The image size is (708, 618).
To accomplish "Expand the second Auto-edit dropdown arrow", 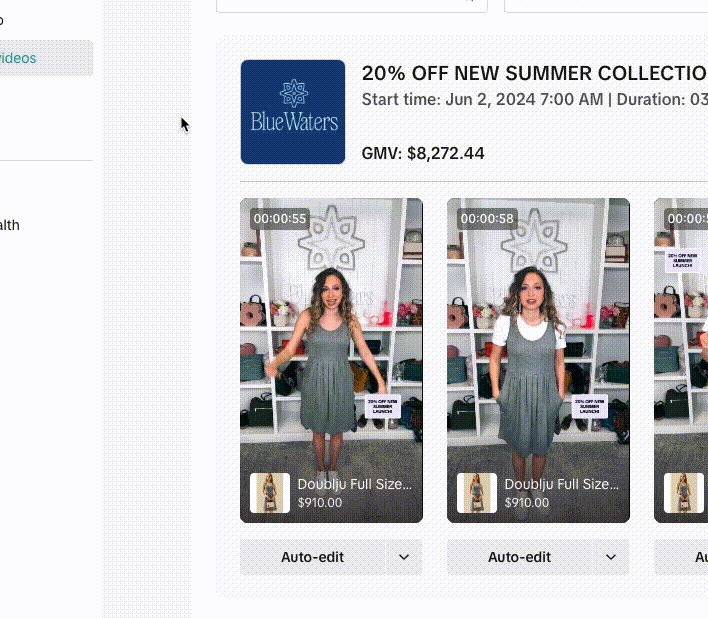I will coord(611,558).
